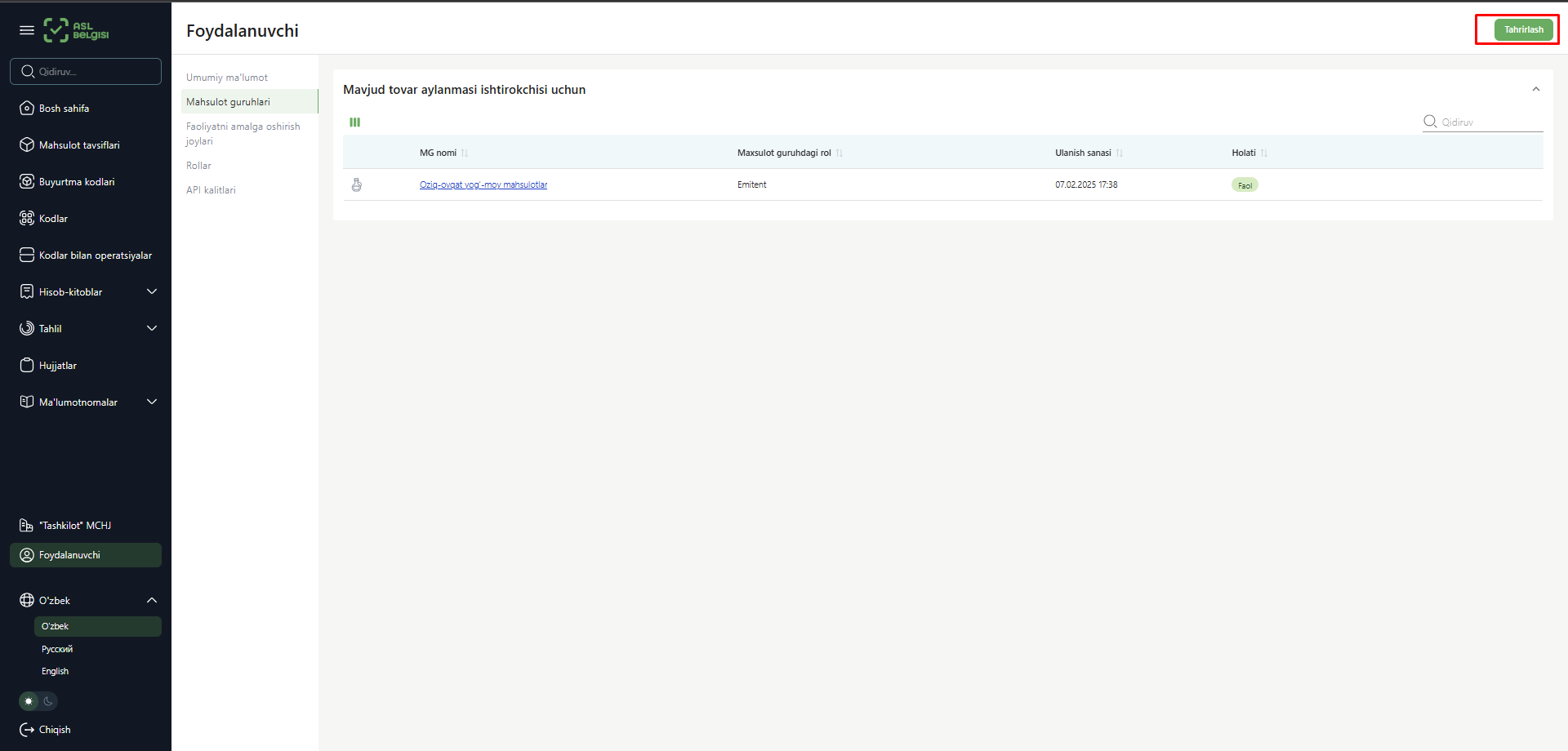The image size is (1568, 751).
Task: Click the Emitent role cell
Action: [x=751, y=184]
